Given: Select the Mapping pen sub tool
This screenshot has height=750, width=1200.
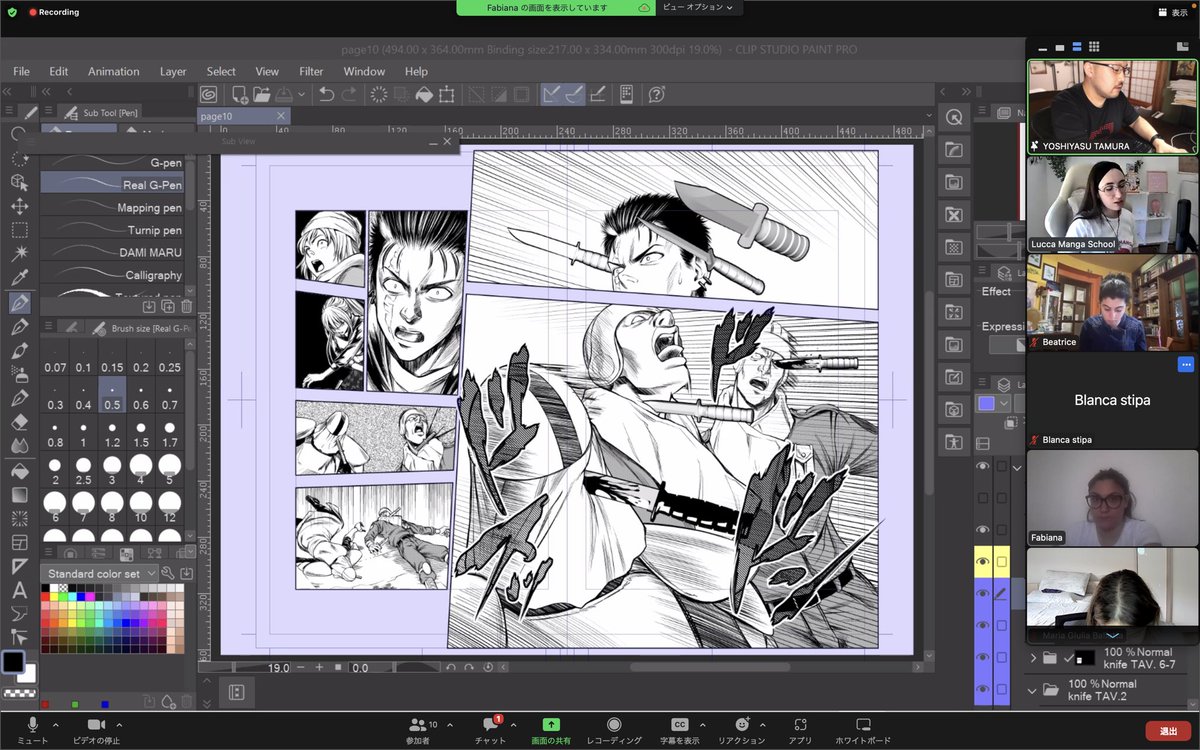Looking at the screenshot, I should point(111,207).
